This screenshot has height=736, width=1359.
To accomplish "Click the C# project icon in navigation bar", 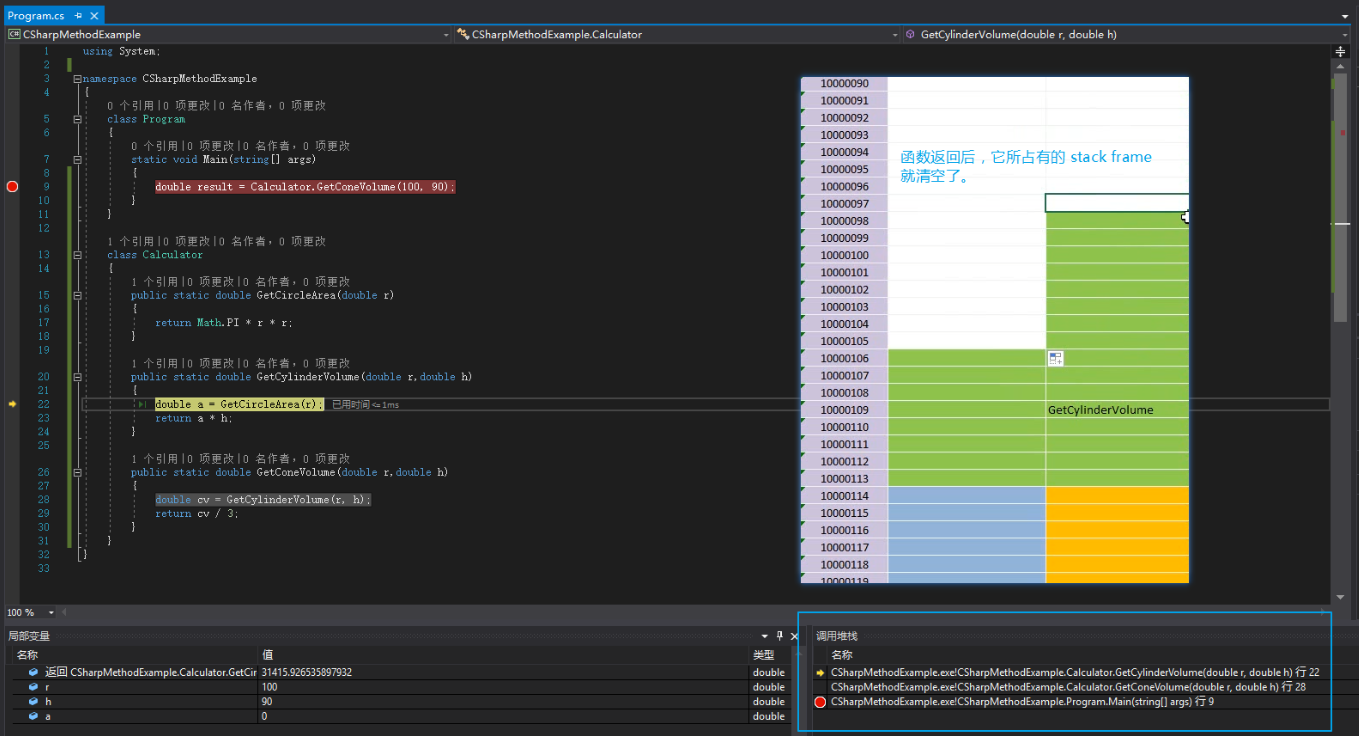I will pyautogui.click(x=14, y=34).
